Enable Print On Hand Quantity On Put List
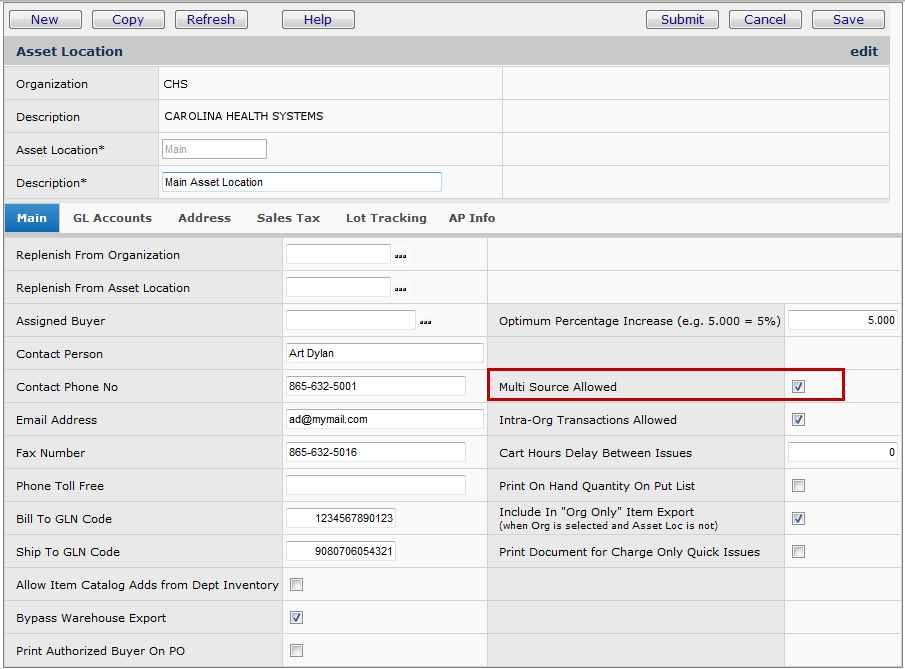Screen dimensions: 905x669 [x=798, y=486]
